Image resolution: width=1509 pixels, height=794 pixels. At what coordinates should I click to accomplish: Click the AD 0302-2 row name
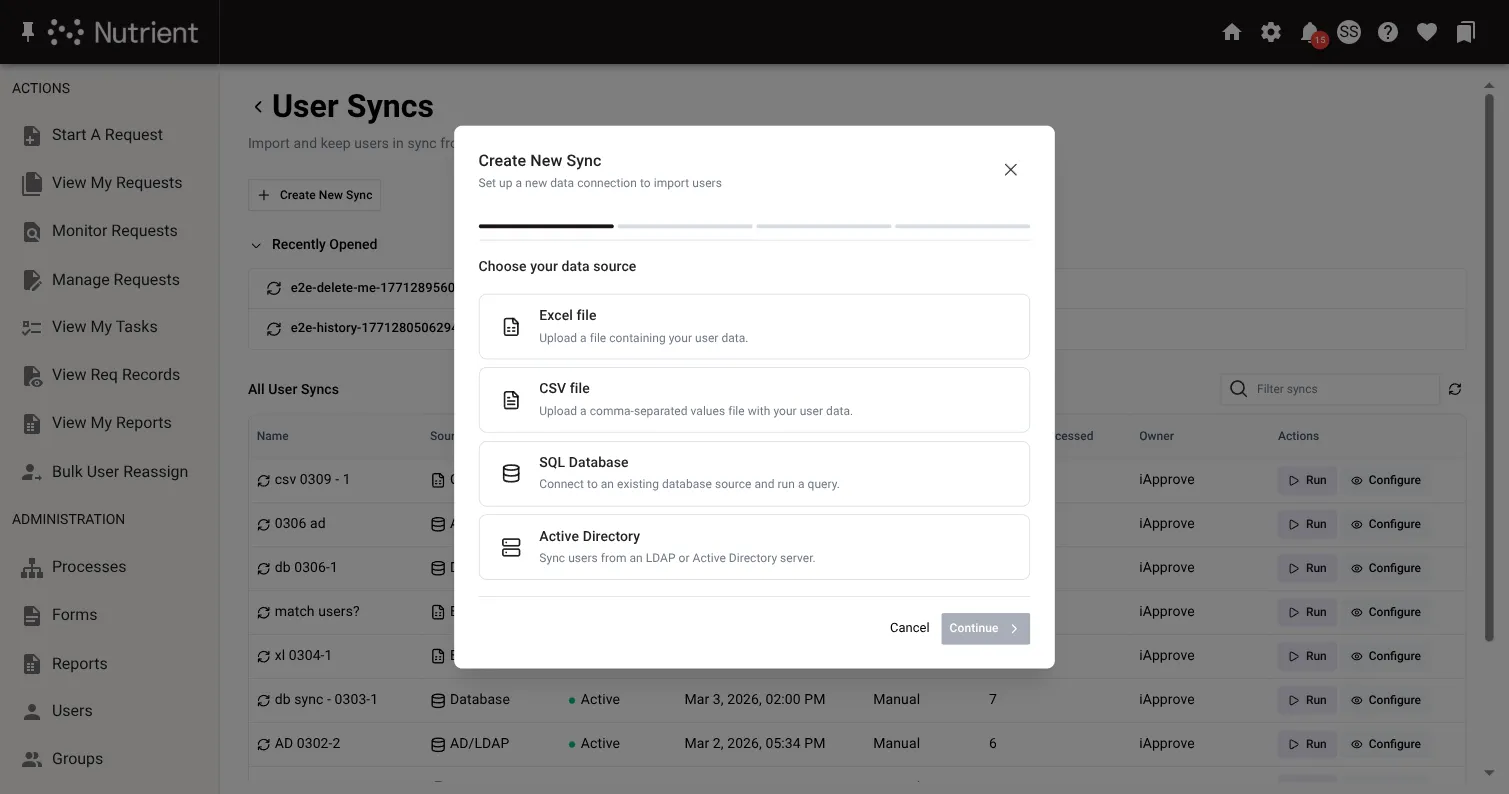(x=307, y=744)
